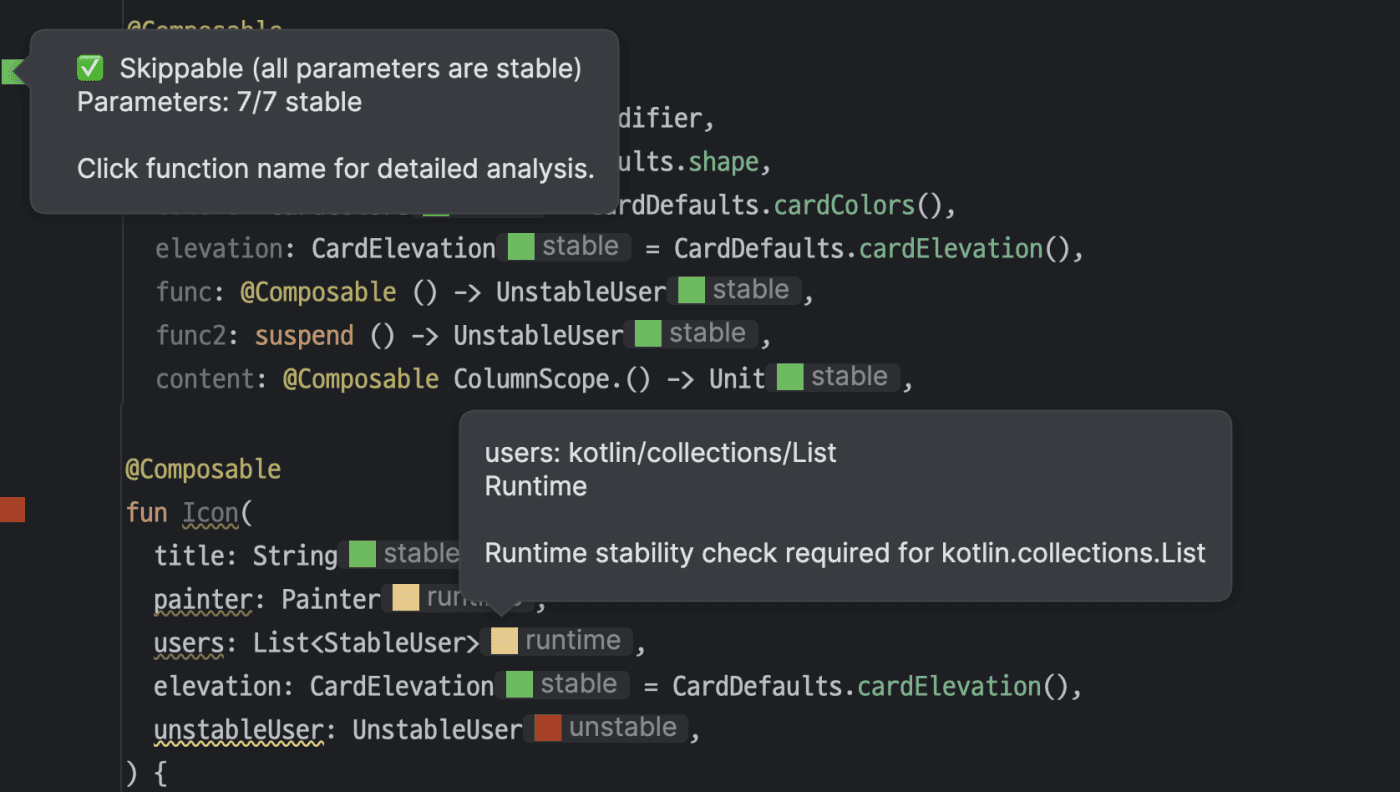This screenshot has height=792, width=1400.
Task: Click the runtime hint label on users parameter
Action: [x=573, y=641]
